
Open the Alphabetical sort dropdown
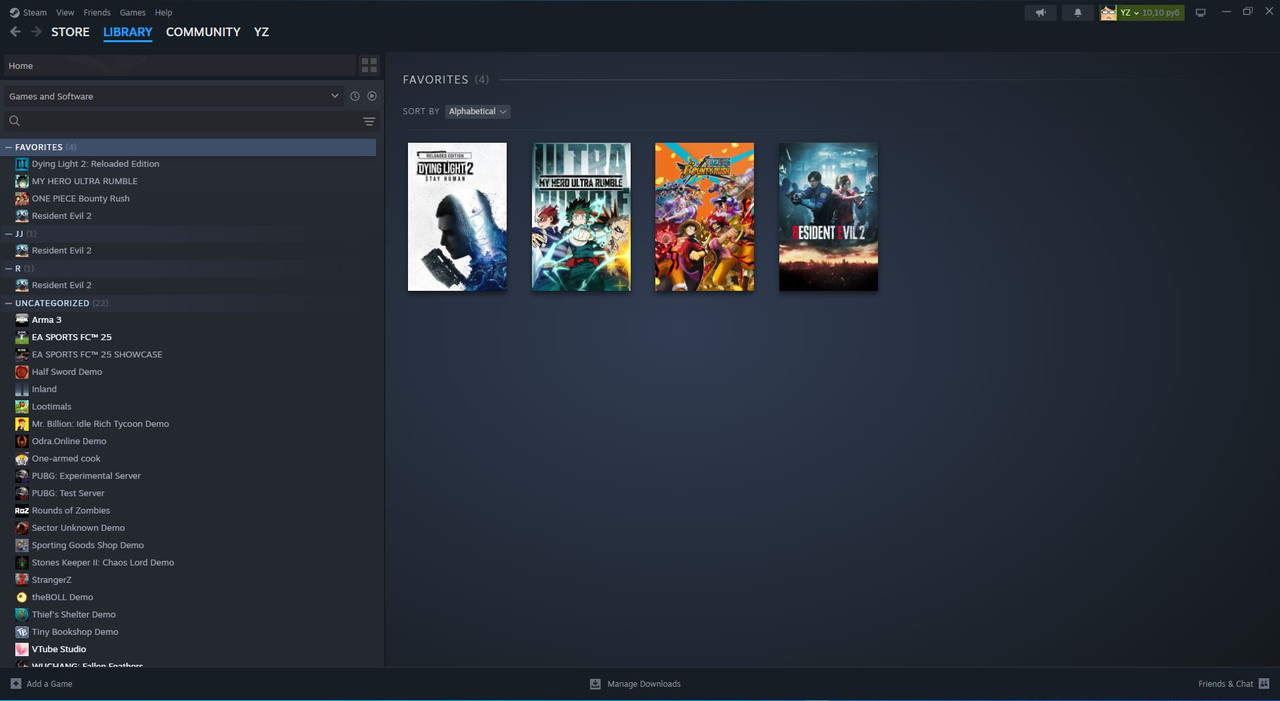click(478, 111)
